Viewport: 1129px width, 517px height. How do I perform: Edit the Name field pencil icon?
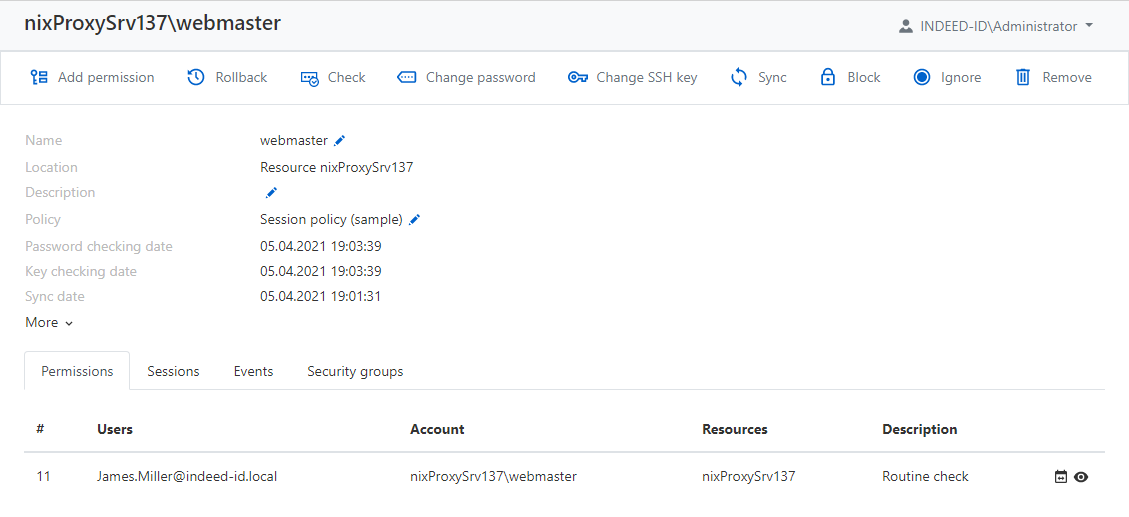click(x=340, y=141)
